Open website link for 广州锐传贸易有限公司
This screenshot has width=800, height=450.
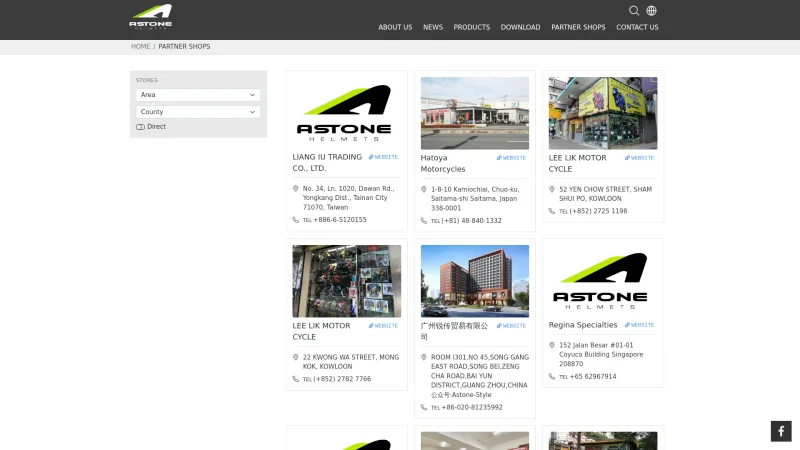pos(511,326)
